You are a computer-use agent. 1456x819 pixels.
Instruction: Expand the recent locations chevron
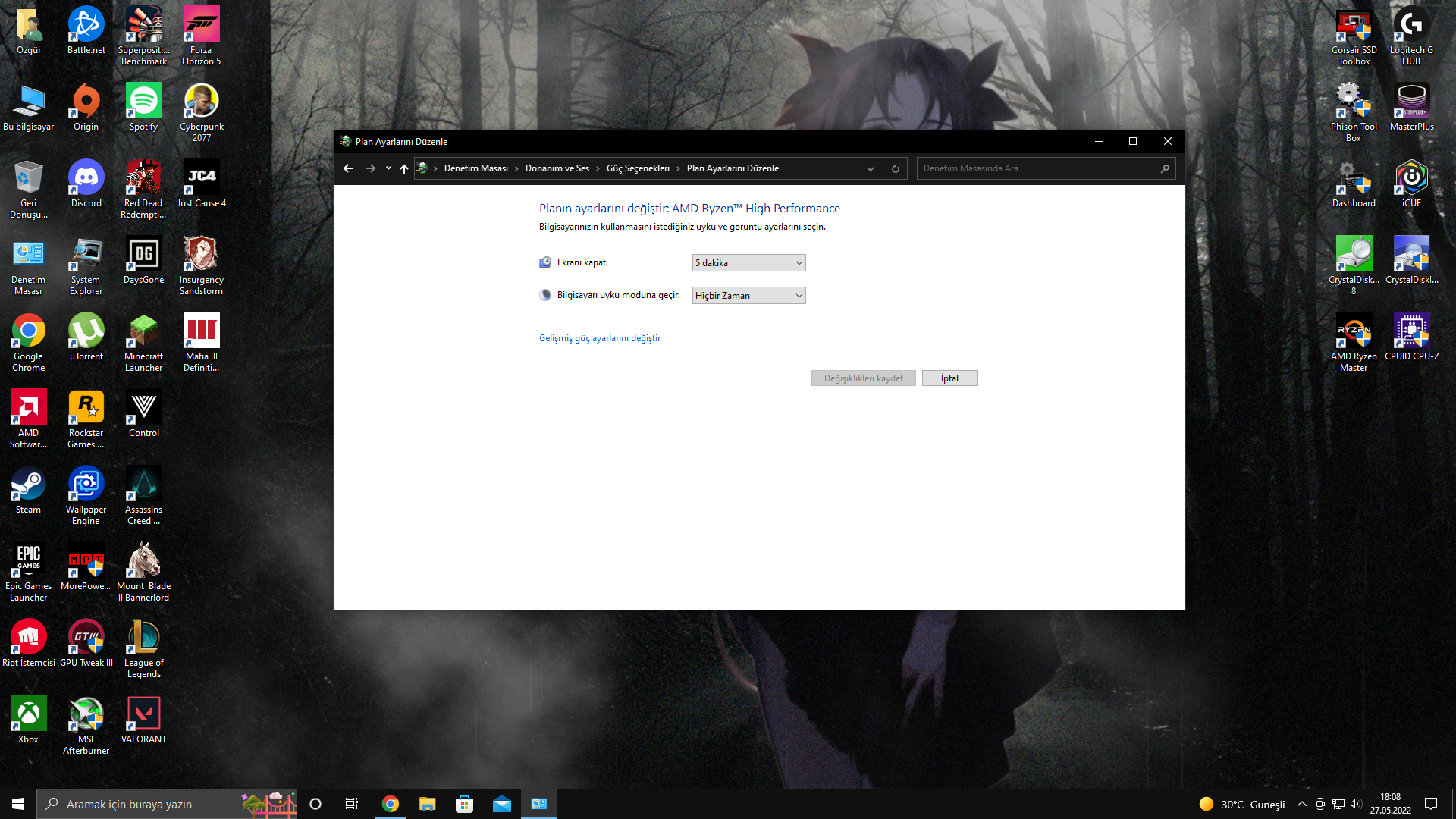(x=388, y=168)
